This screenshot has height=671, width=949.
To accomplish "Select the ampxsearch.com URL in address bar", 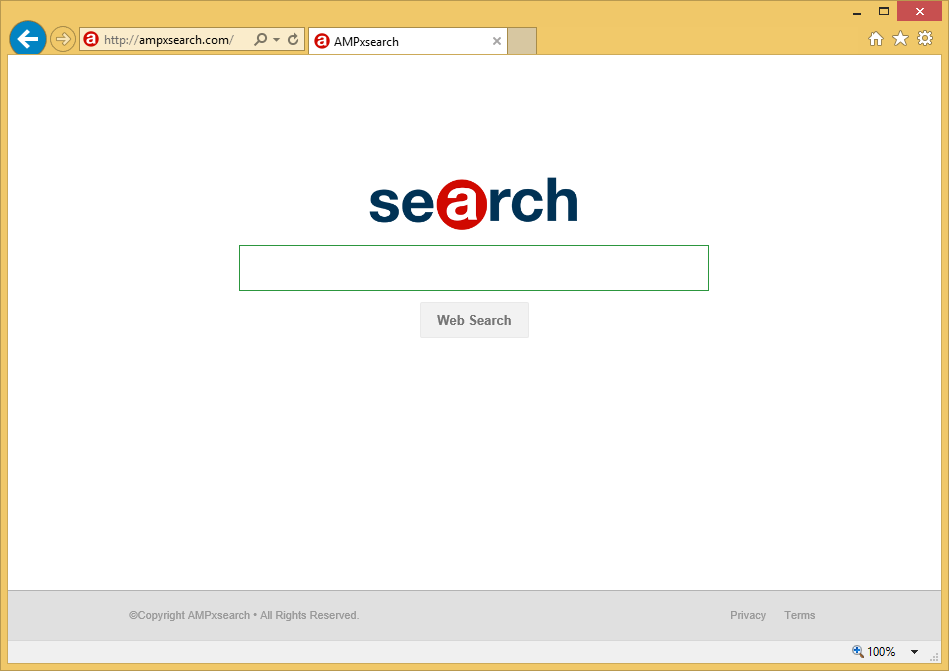I will pyautogui.click(x=169, y=40).
